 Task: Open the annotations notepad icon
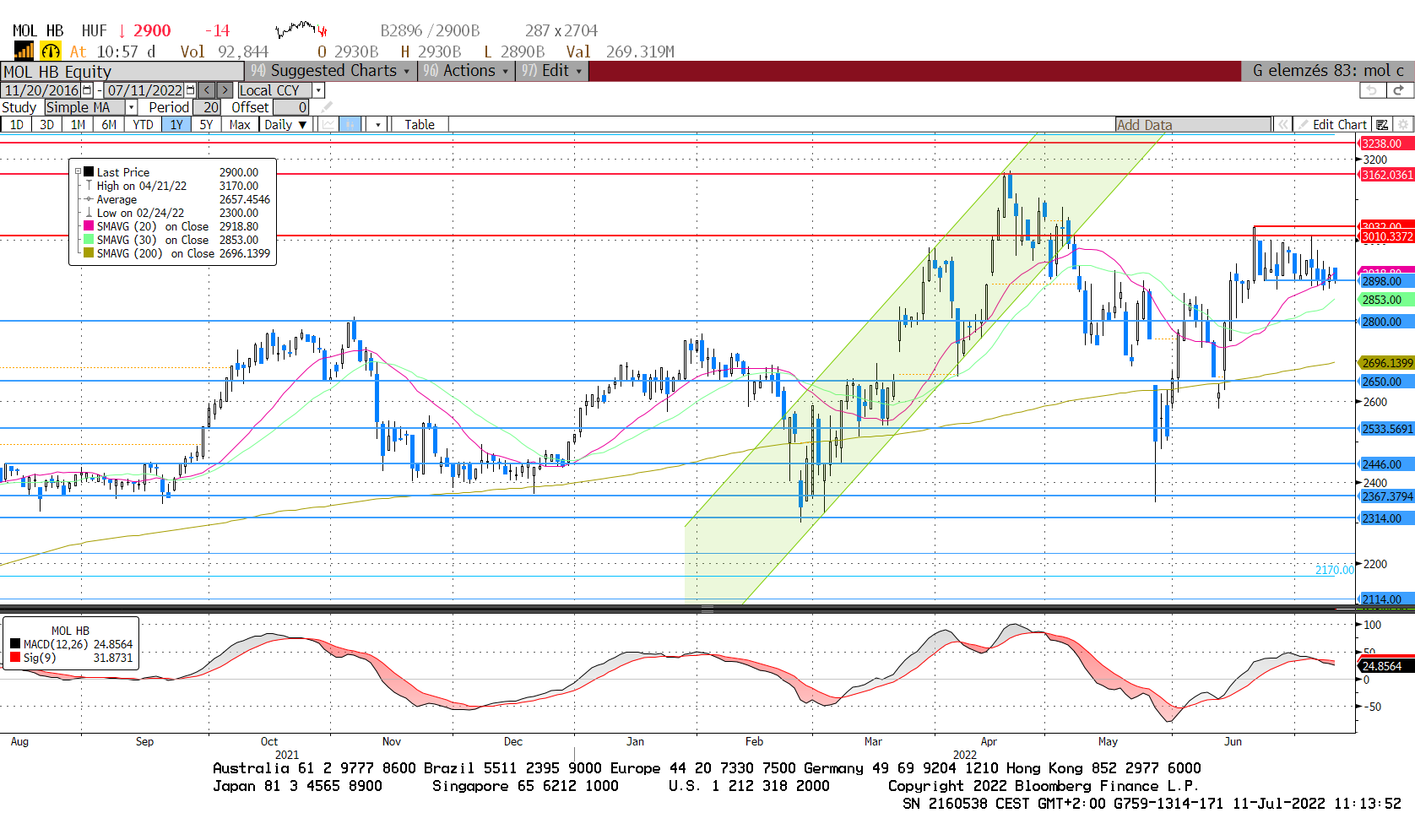[1382, 125]
